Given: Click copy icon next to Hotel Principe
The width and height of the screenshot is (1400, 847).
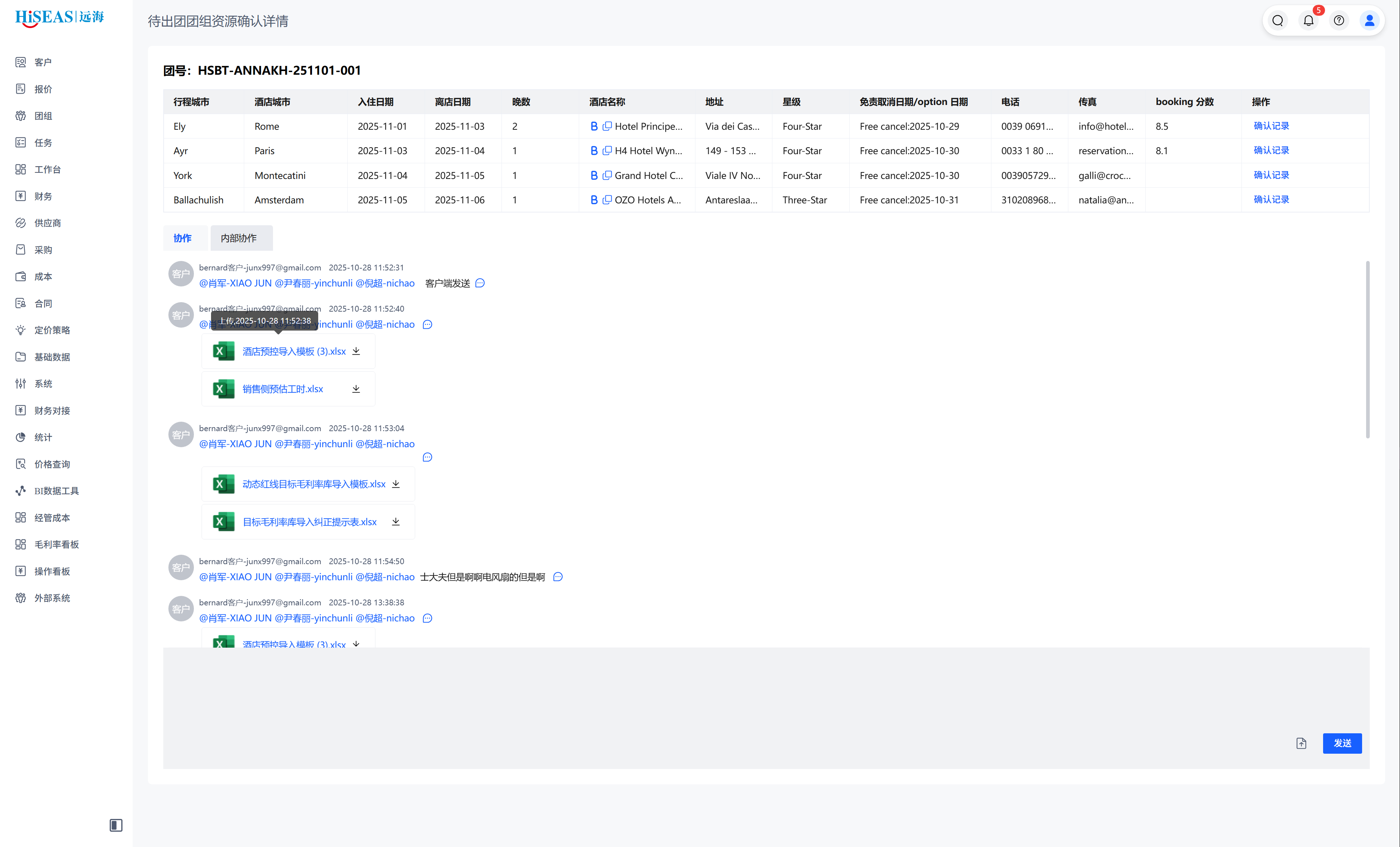Looking at the screenshot, I should [607, 126].
